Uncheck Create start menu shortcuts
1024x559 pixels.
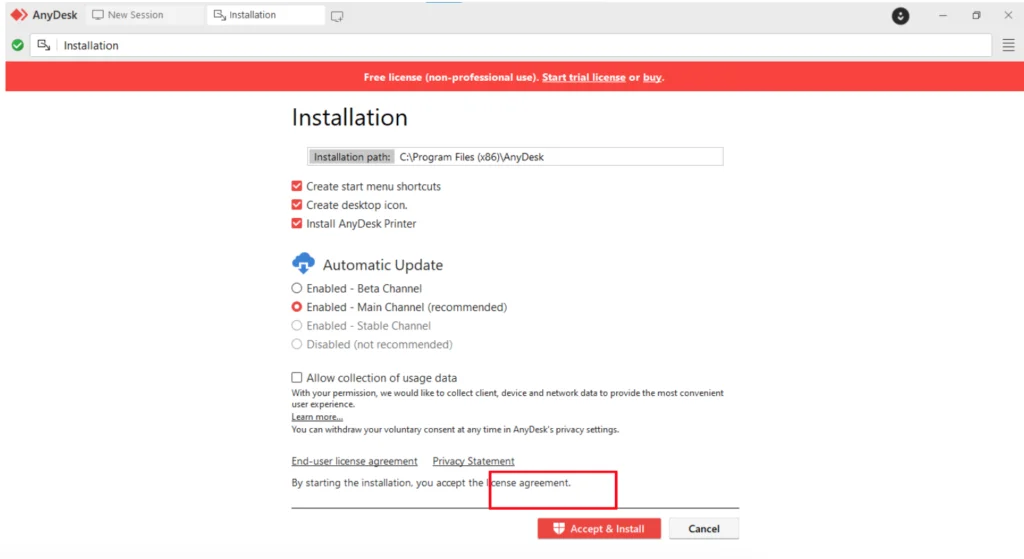296,186
